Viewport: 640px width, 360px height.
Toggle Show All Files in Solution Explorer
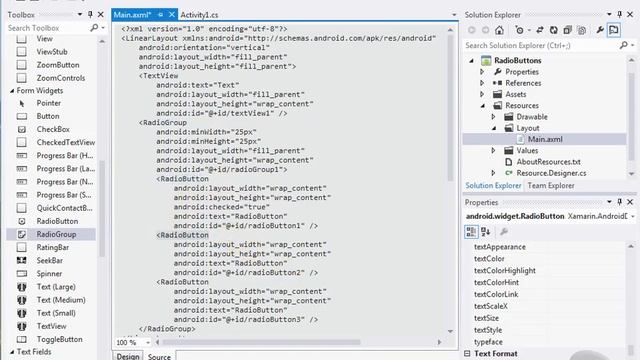point(582,30)
